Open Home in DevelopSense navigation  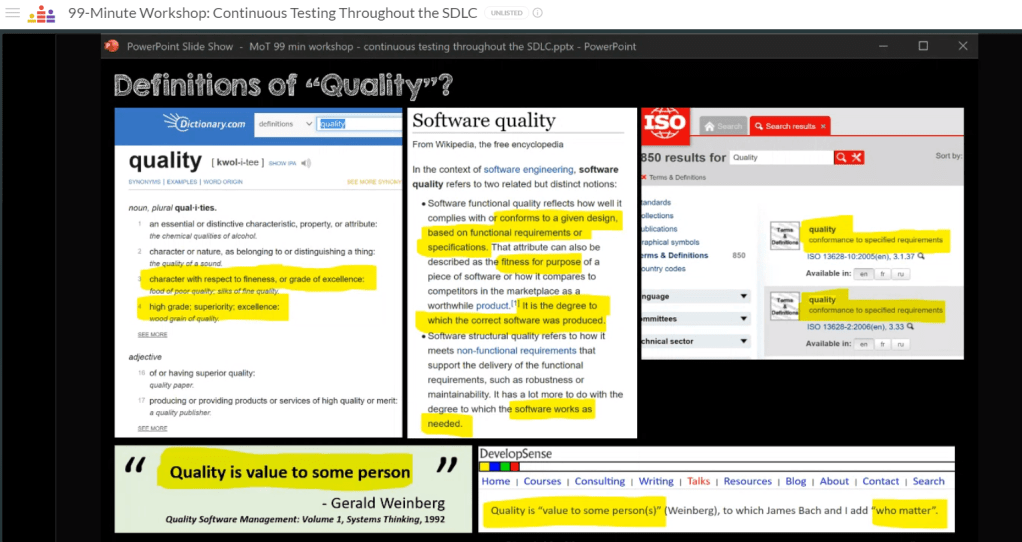(x=496, y=481)
